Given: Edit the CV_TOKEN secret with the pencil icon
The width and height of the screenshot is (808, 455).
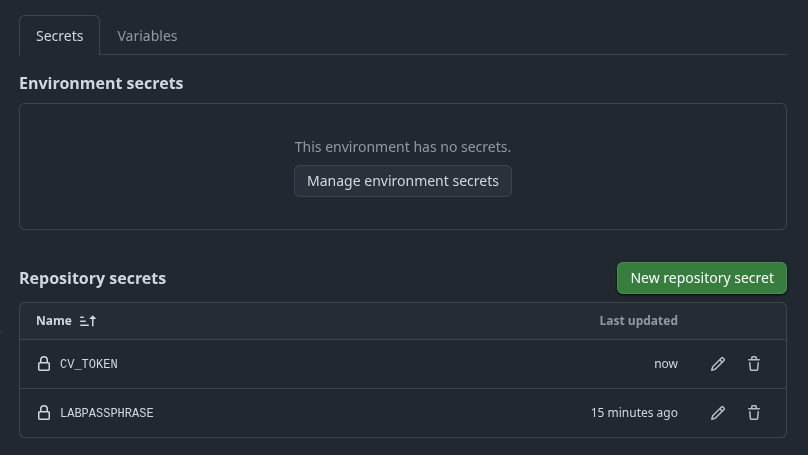Looking at the screenshot, I should pyautogui.click(x=717, y=364).
